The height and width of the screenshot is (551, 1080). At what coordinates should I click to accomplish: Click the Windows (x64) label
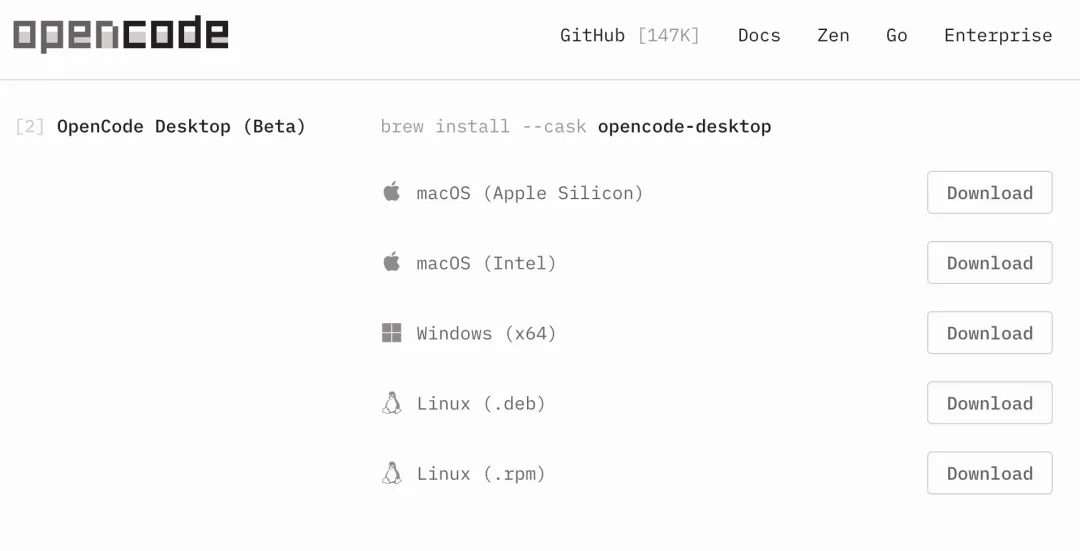click(486, 333)
